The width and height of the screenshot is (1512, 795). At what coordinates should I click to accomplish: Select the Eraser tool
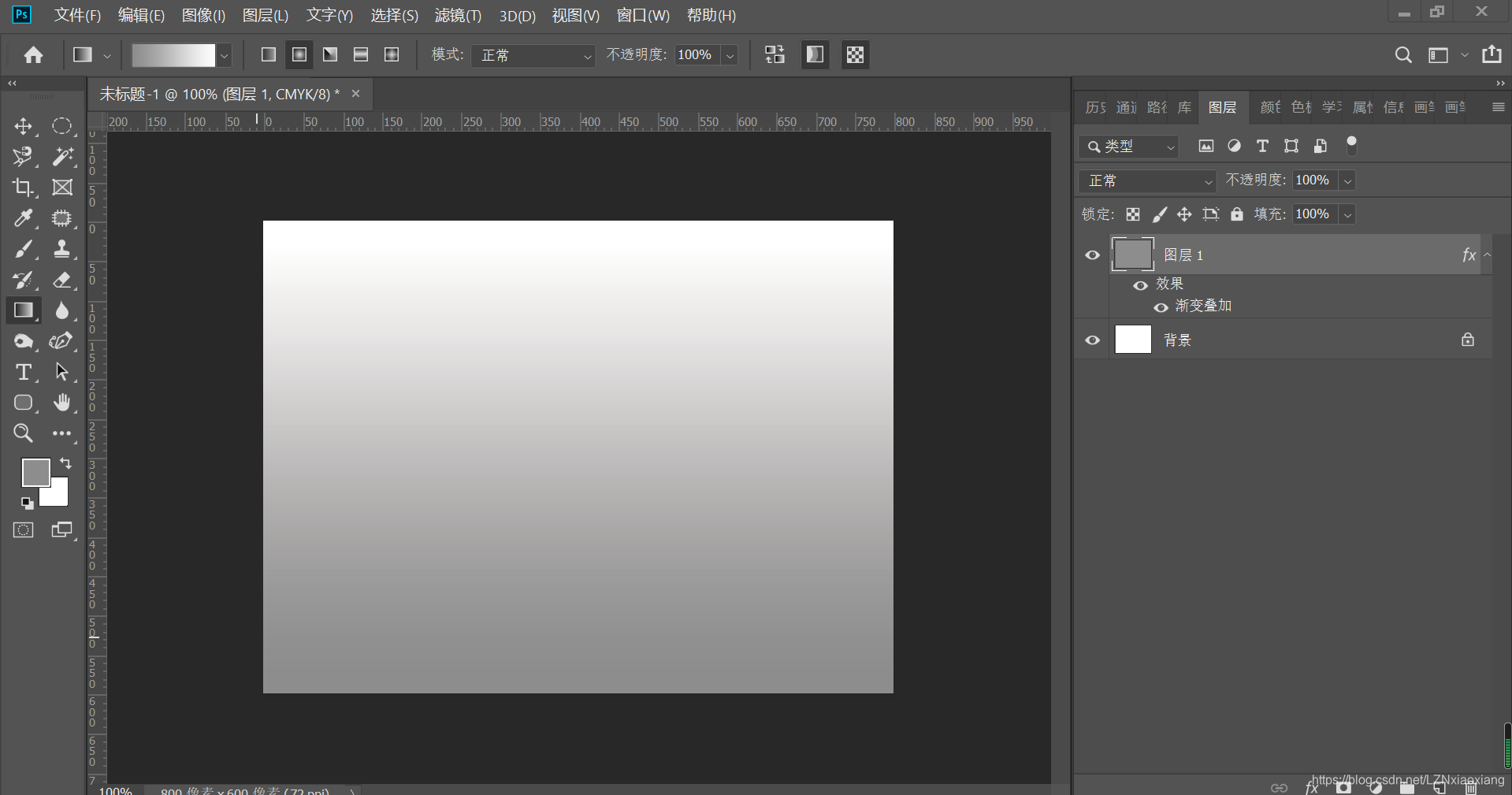click(62, 280)
